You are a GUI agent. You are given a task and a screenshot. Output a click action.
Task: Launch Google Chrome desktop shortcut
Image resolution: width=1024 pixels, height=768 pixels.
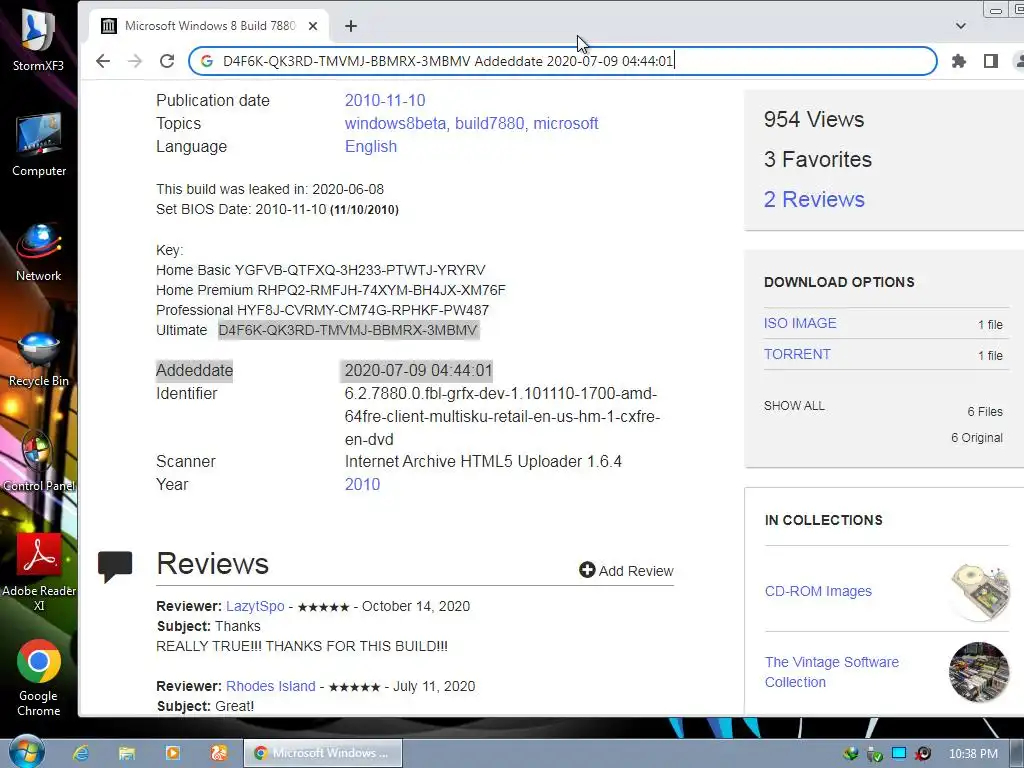[39, 678]
